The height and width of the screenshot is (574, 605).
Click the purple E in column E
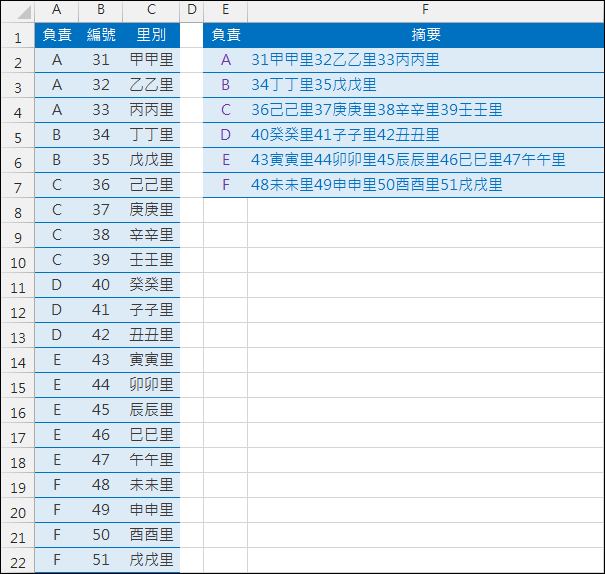coord(225,160)
